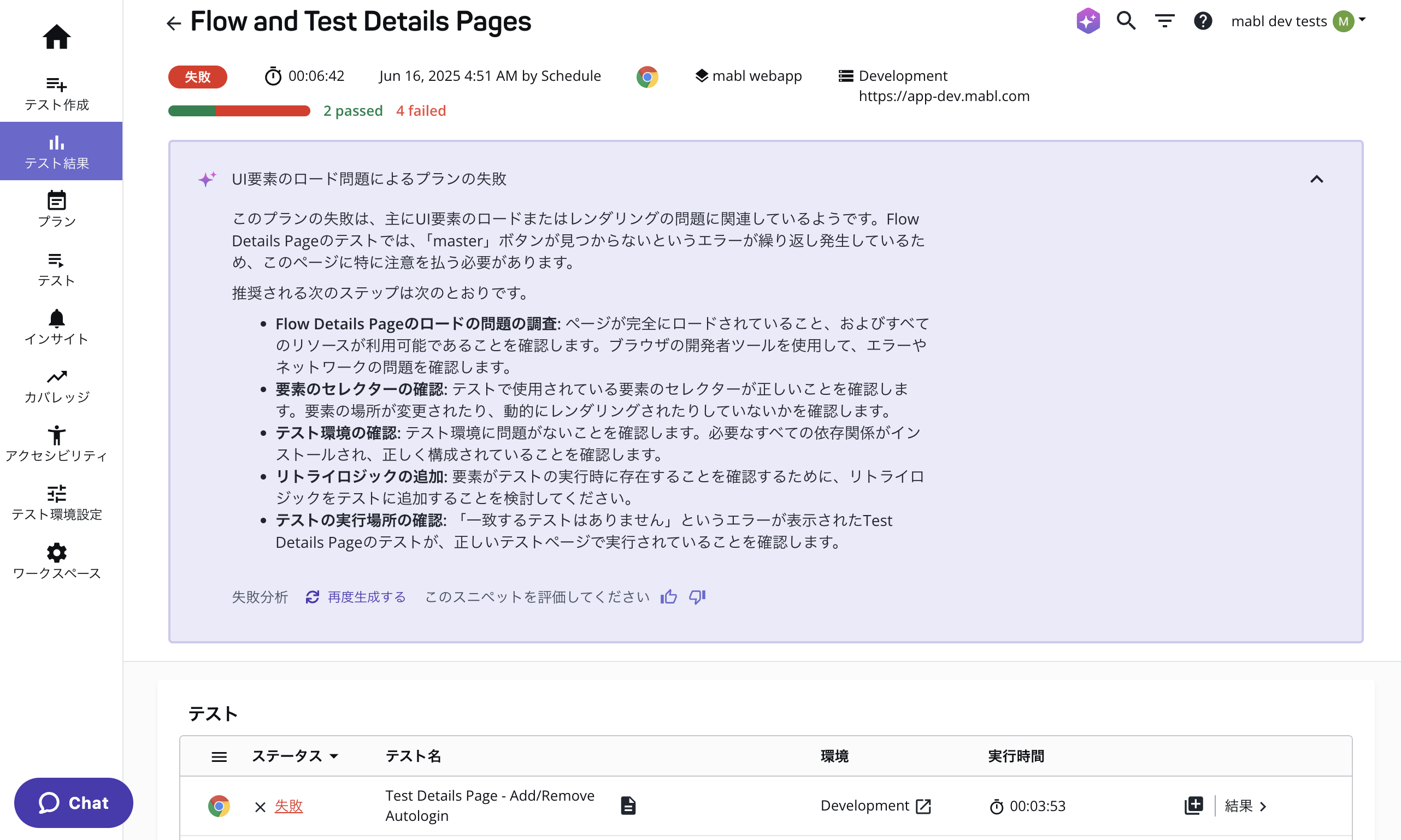This screenshot has height=840, width=1401.
Task: Click the thumbs up rating icon
Action: pos(669,596)
